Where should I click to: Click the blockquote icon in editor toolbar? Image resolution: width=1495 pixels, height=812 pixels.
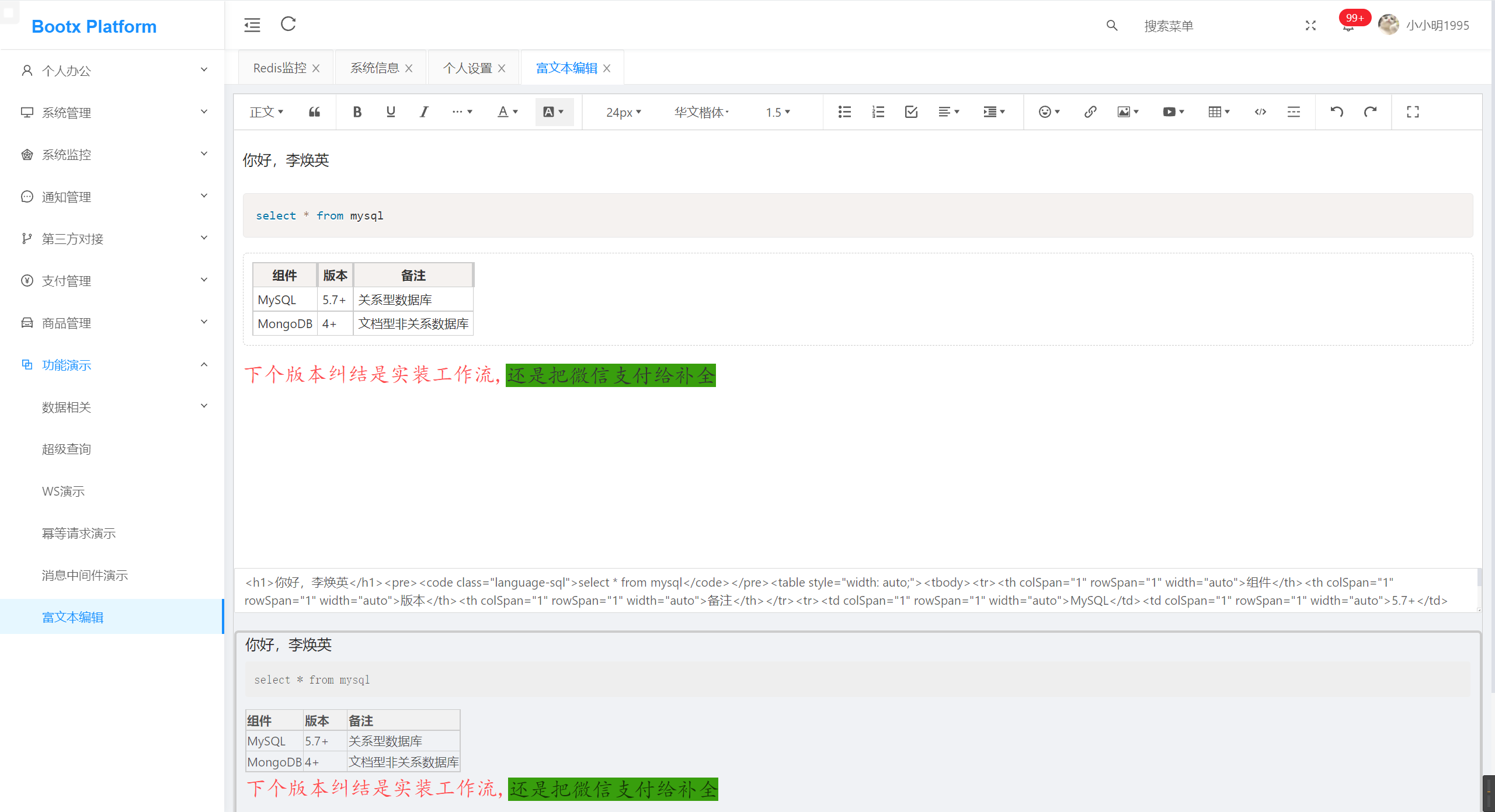tap(314, 112)
